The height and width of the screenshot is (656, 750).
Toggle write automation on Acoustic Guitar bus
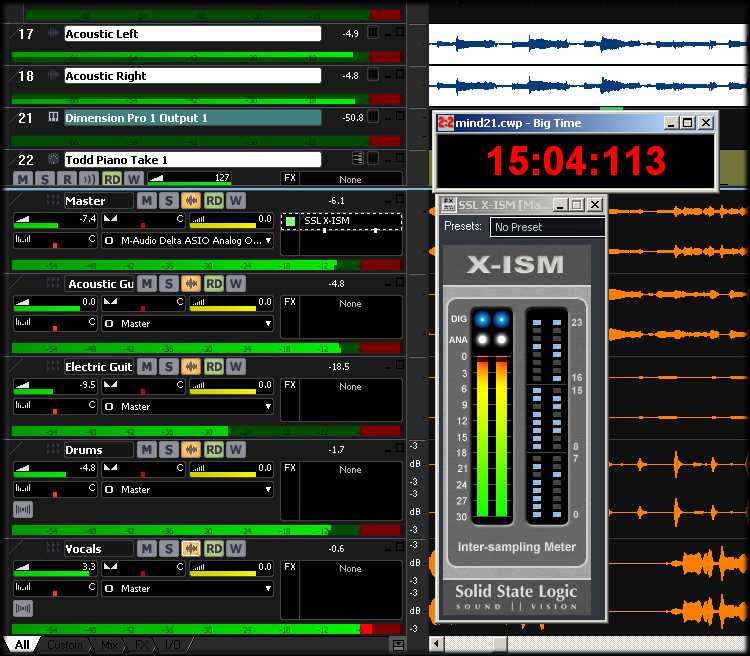coord(236,284)
